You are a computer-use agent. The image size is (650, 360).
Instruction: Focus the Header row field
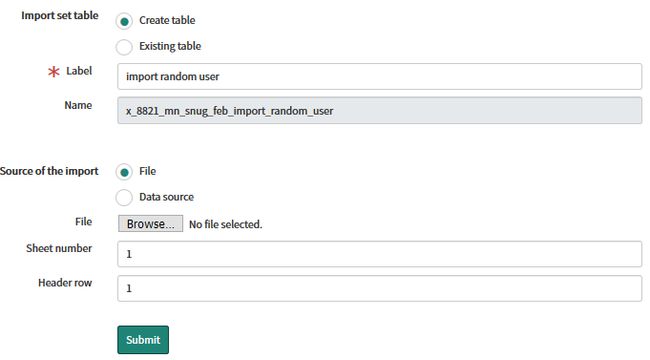point(379,288)
